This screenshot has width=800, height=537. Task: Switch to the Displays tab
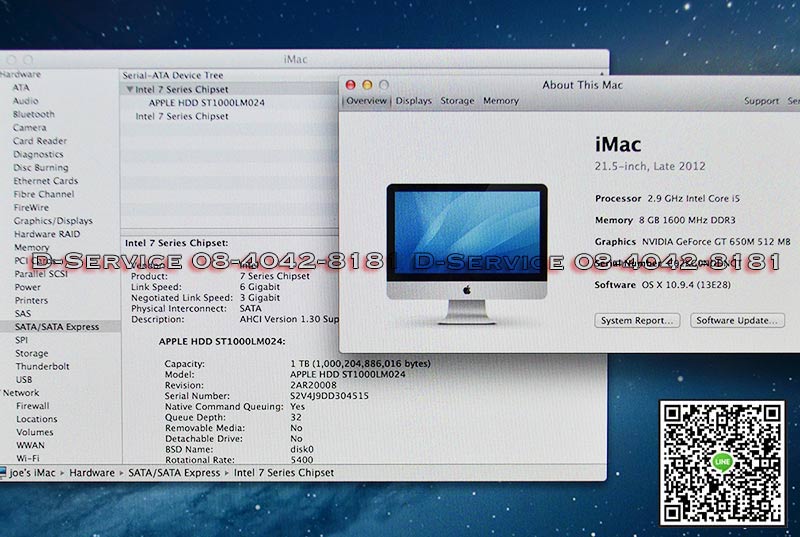(x=413, y=101)
